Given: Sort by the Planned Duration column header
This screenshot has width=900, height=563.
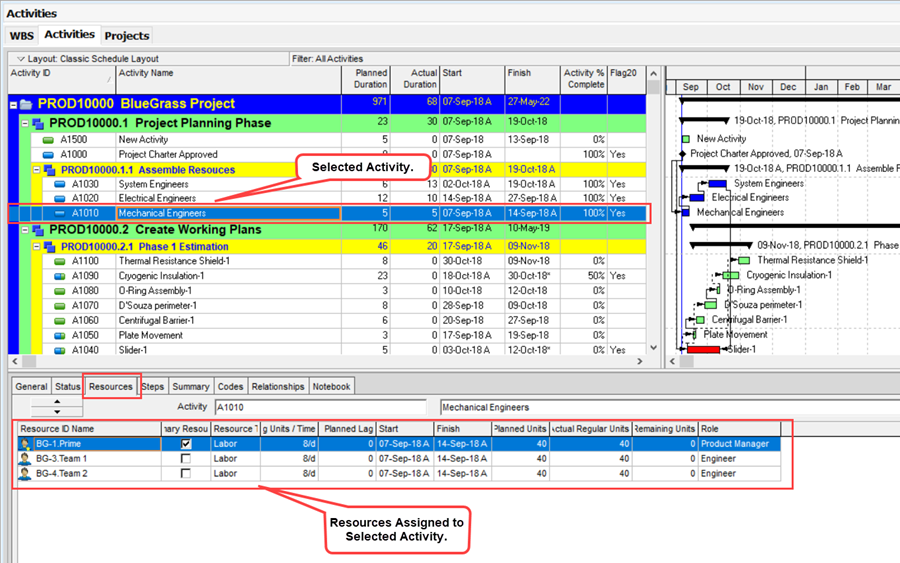Looking at the screenshot, I should click(x=366, y=79).
